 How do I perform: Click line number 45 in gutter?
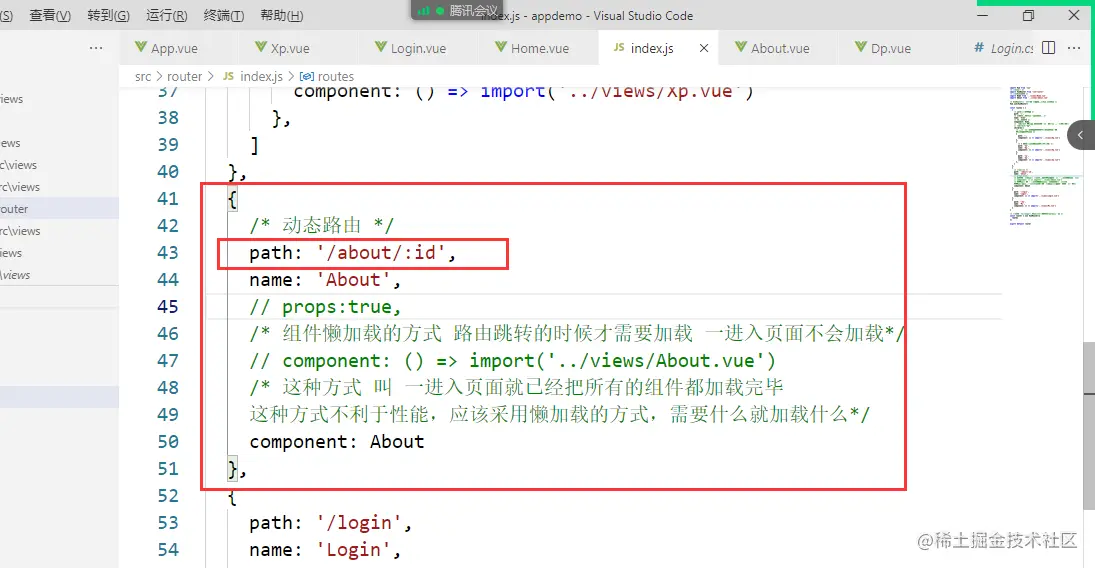pyautogui.click(x=168, y=307)
